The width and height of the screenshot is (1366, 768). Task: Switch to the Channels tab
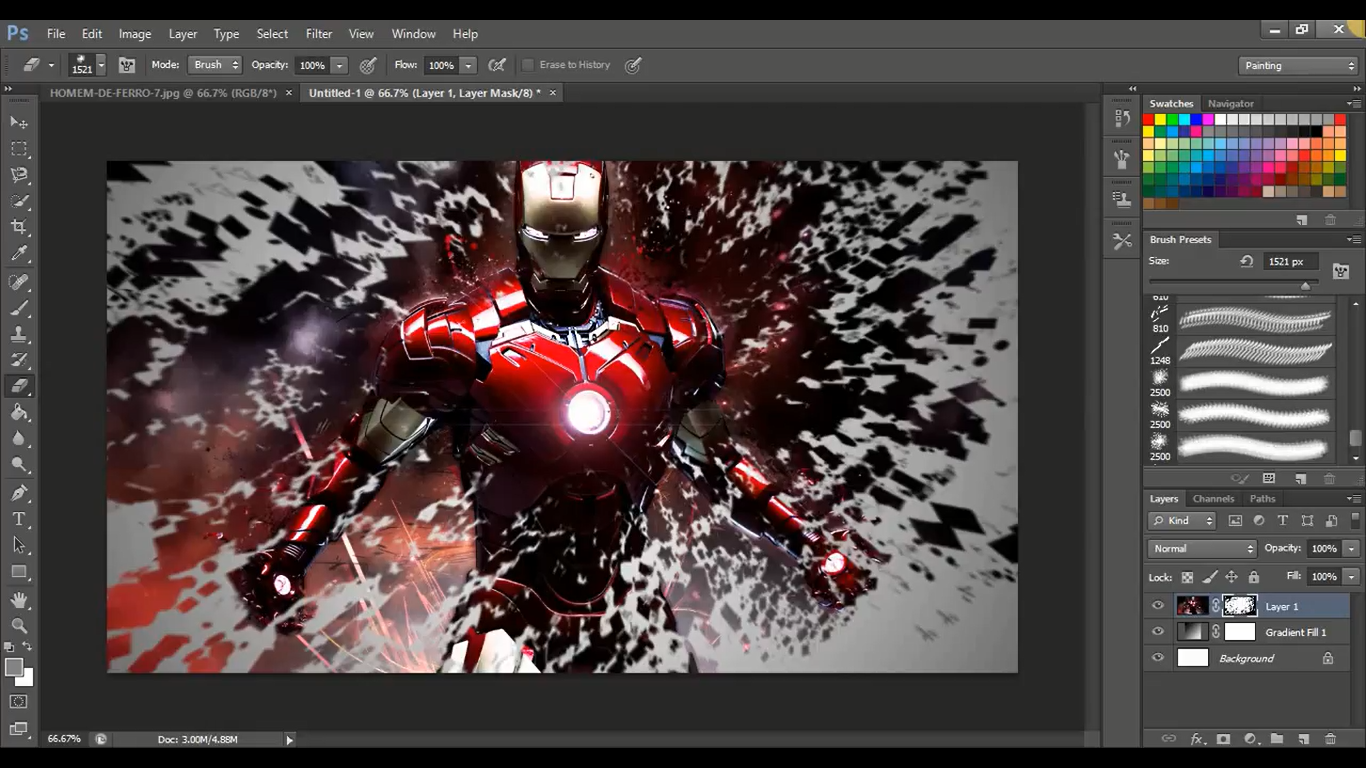pyautogui.click(x=1213, y=498)
